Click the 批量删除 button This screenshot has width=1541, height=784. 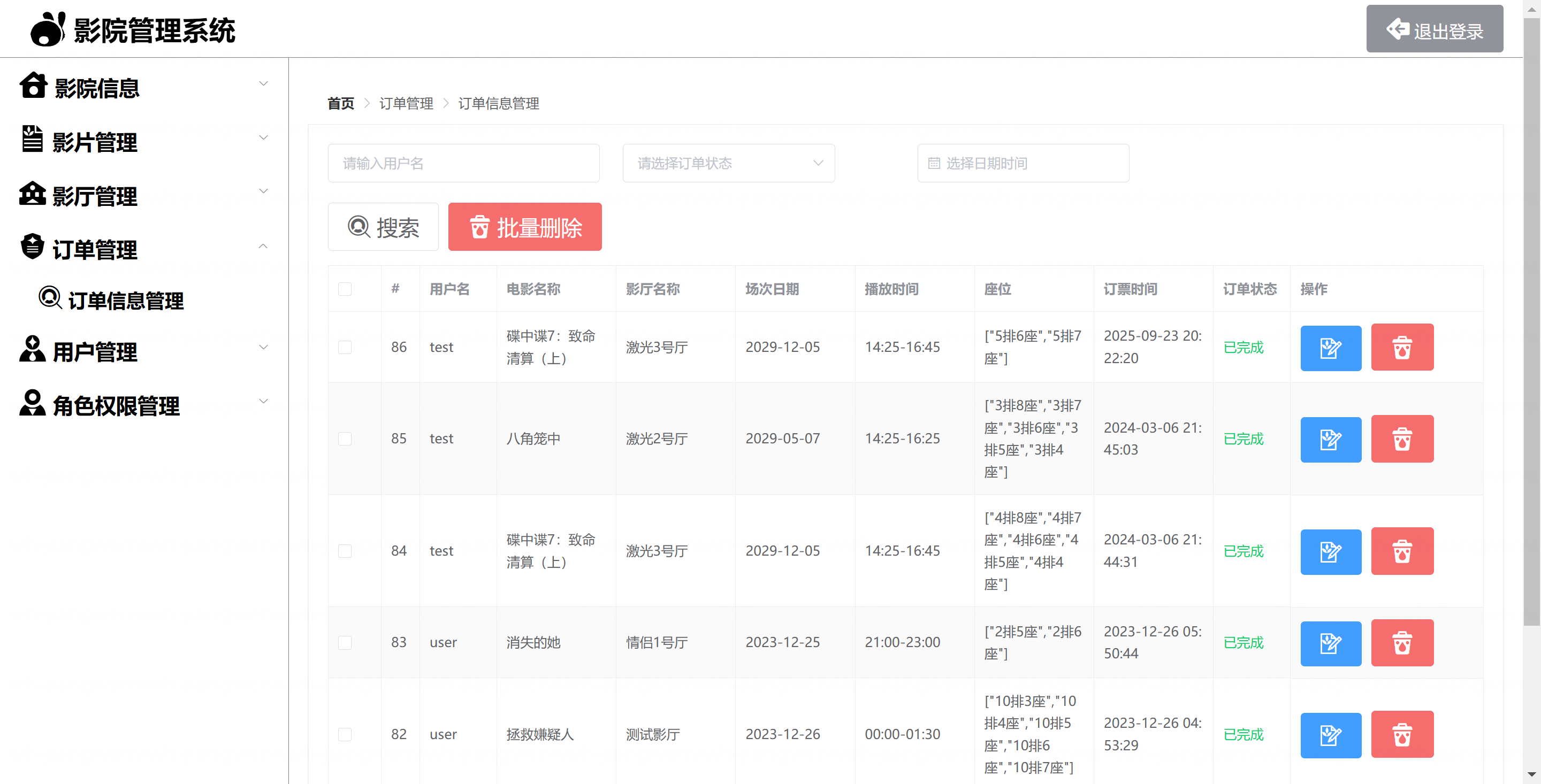click(x=524, y=227)
